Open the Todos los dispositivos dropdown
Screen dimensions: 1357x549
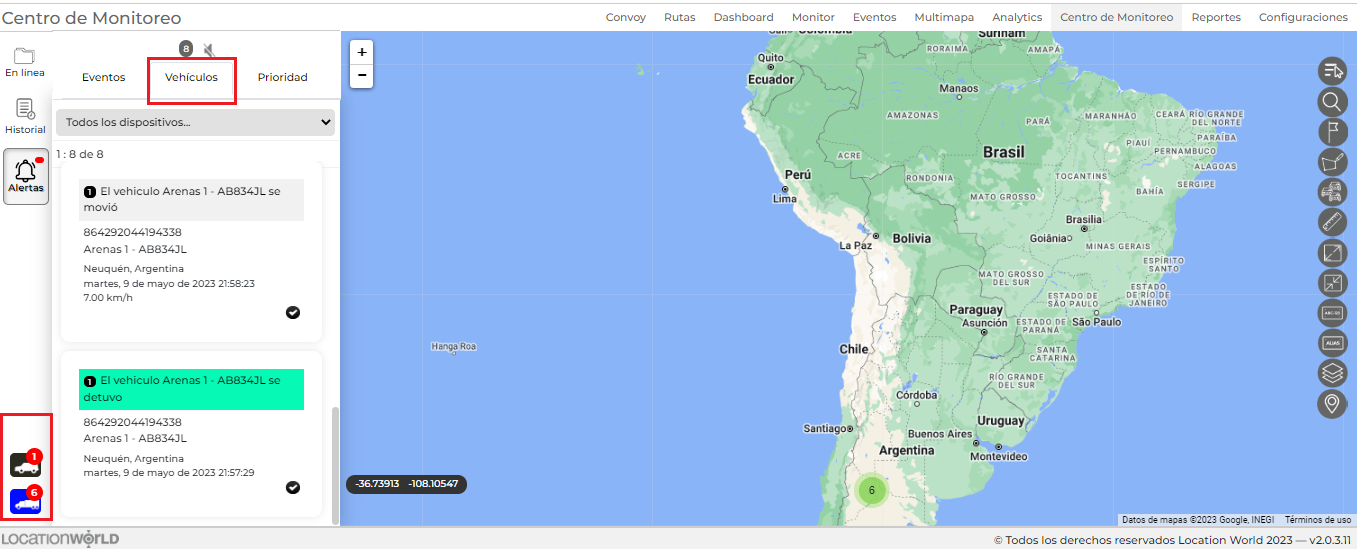tap(195, 122)
